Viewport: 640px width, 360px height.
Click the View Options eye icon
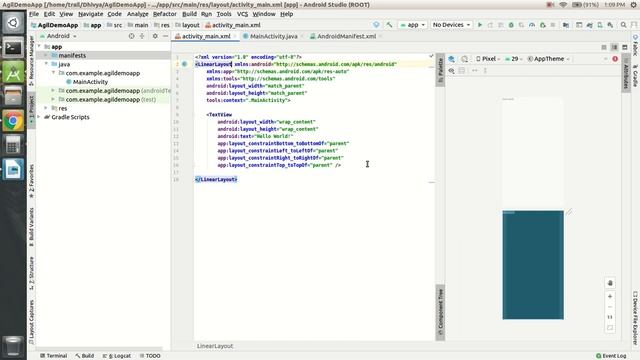(x=451, y=70)
